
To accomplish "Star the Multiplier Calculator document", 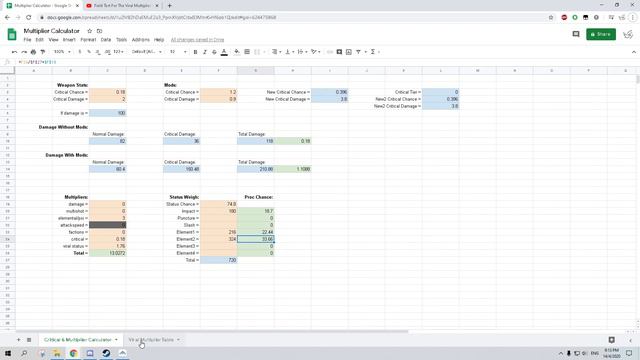I will 89,31.
